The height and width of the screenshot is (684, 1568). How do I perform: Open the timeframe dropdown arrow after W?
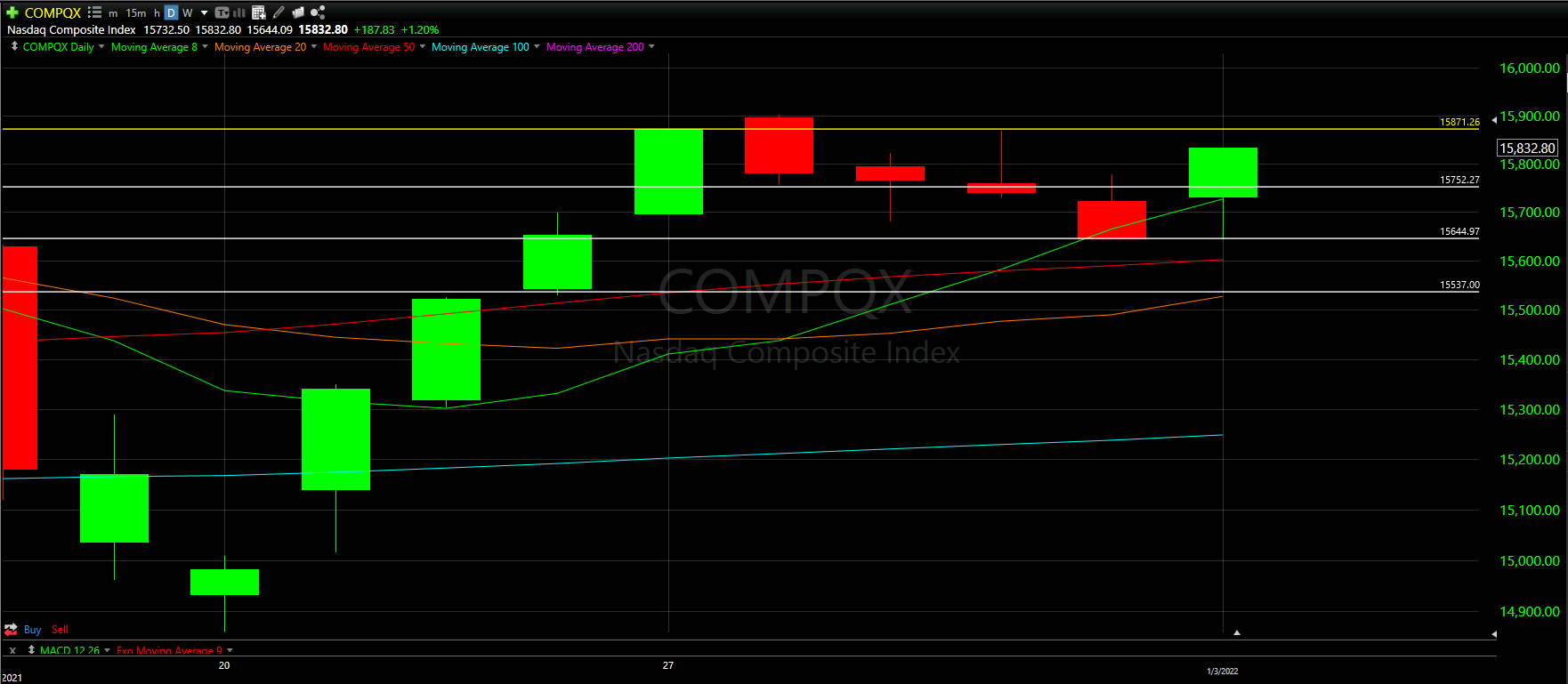205,13
